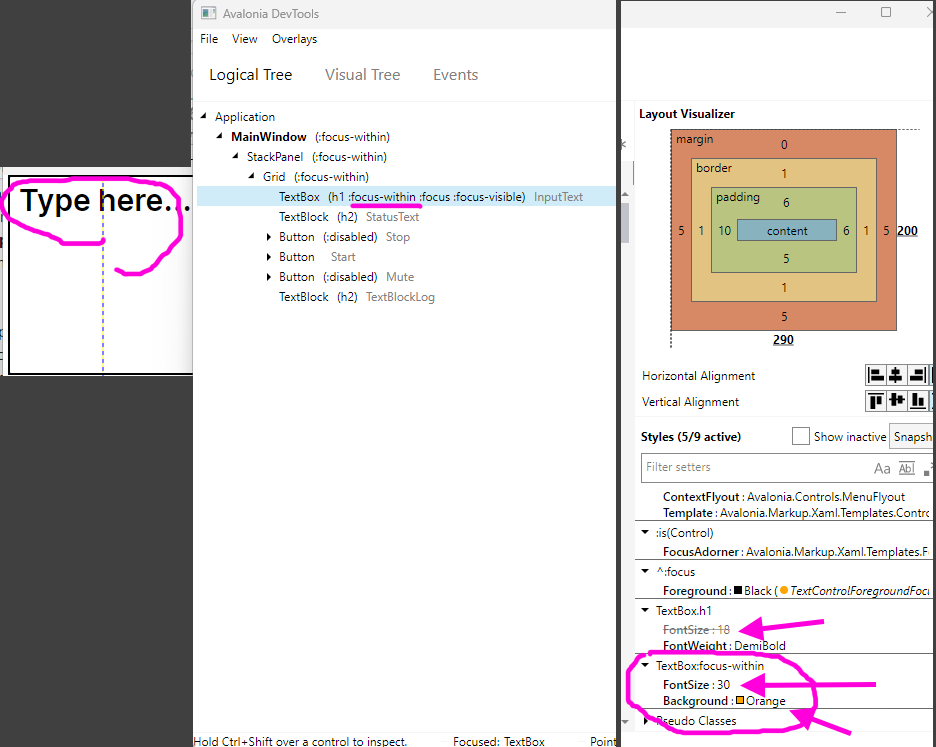Open the Overlays menu
Screen dimensions: 936x747
click(x=294, y=38)
